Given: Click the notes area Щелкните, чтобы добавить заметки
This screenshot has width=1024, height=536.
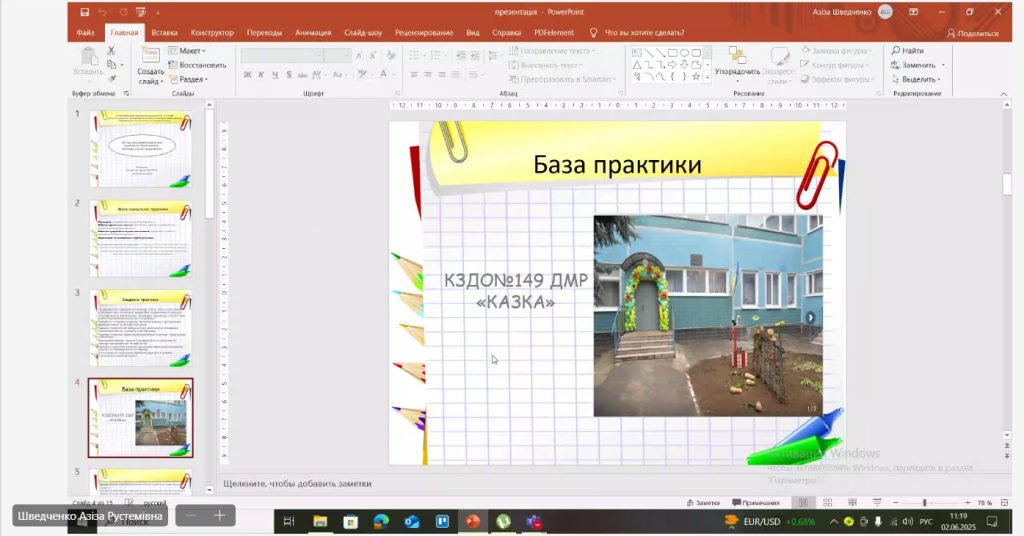Looking at the screenshot, I should click(297, 484).
